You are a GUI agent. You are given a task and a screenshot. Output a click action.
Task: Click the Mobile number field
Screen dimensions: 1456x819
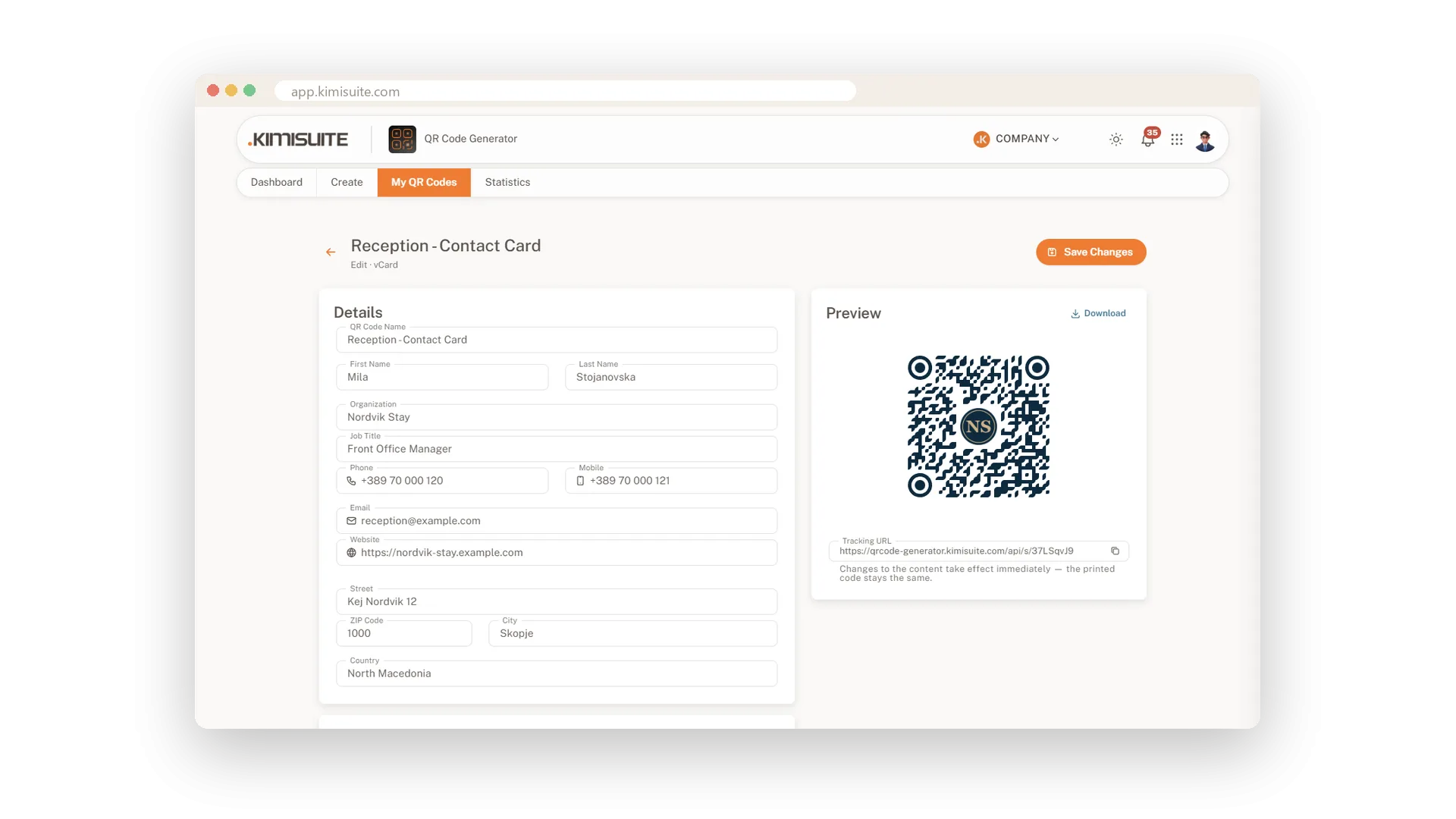[x=671, y=481]
